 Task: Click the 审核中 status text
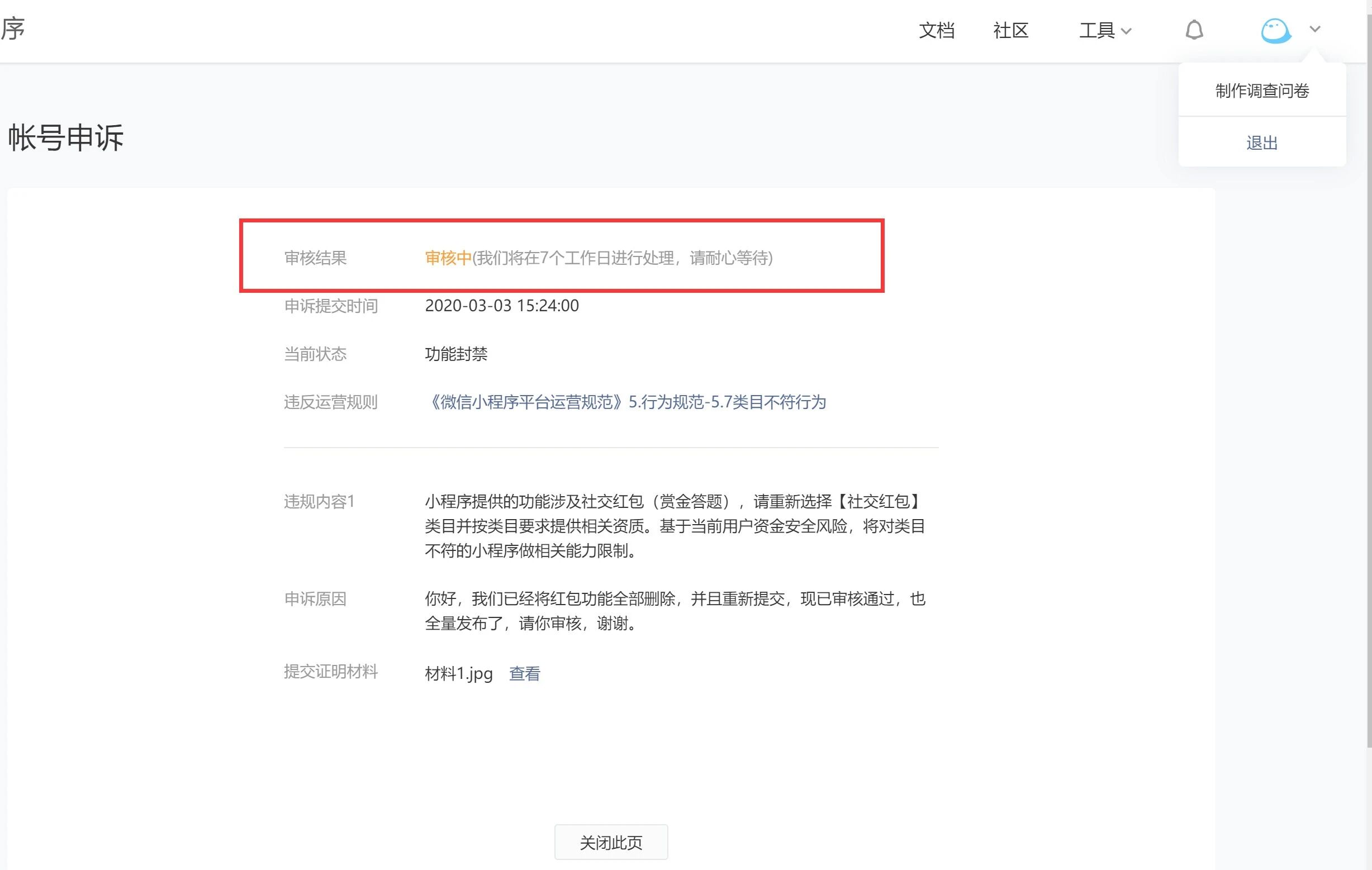tap(448, 258)
